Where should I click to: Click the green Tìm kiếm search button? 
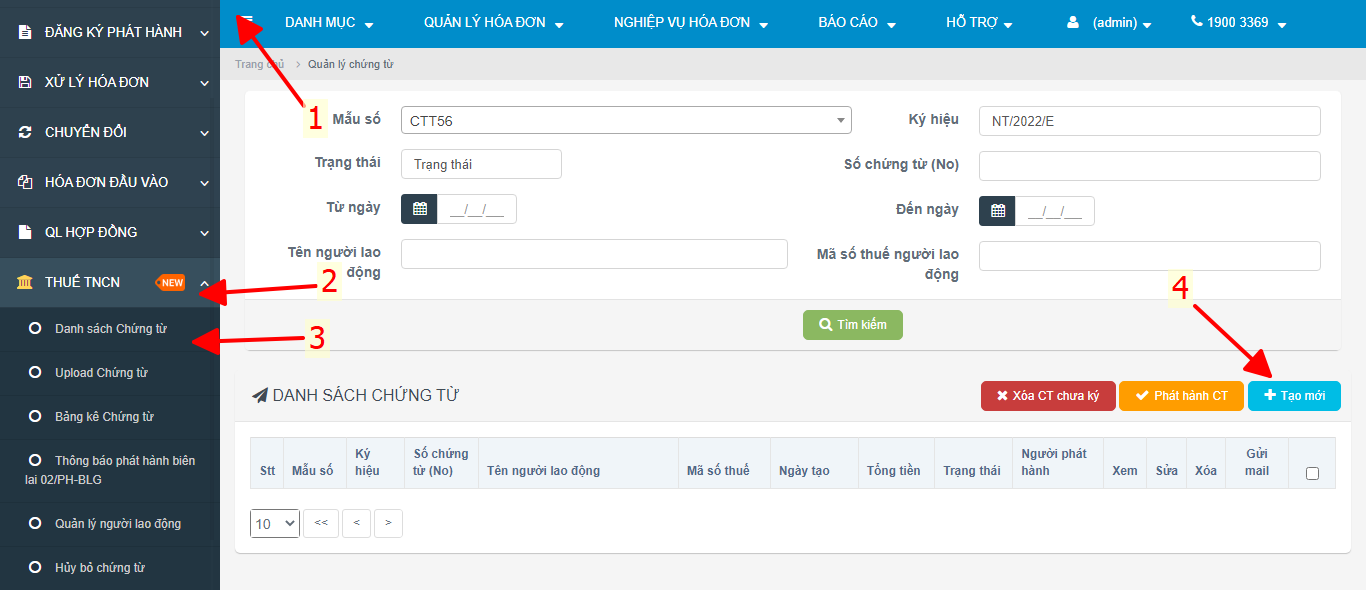[852, 325]
